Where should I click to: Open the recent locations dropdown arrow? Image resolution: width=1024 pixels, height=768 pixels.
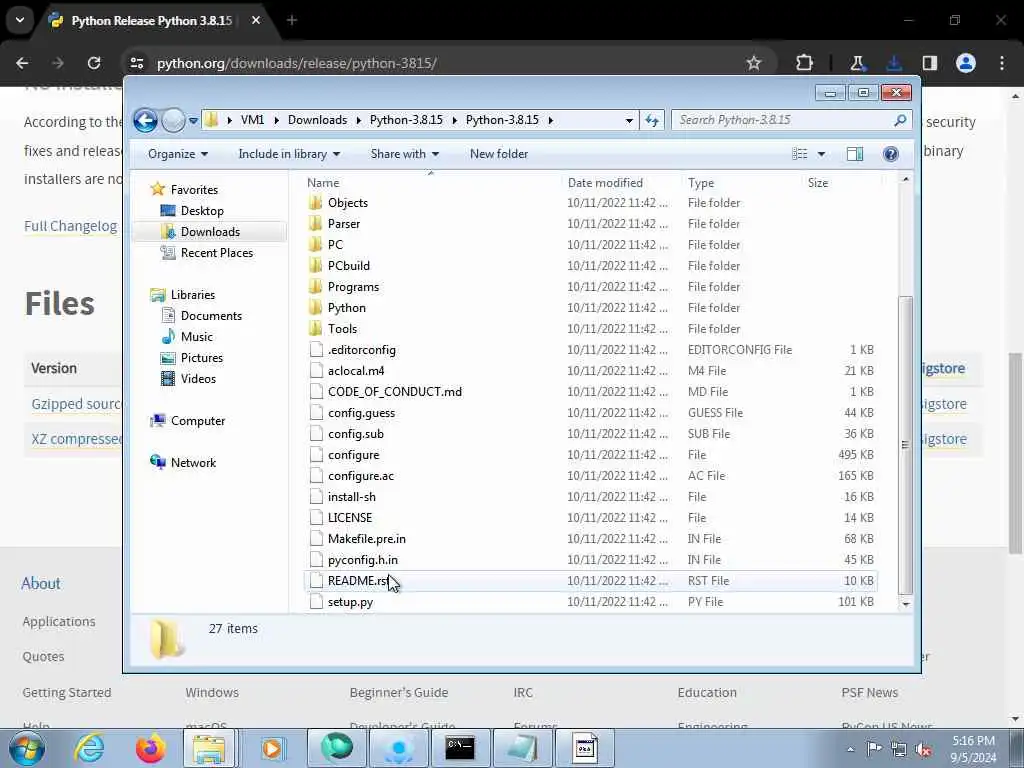click(x=193, y=121)
